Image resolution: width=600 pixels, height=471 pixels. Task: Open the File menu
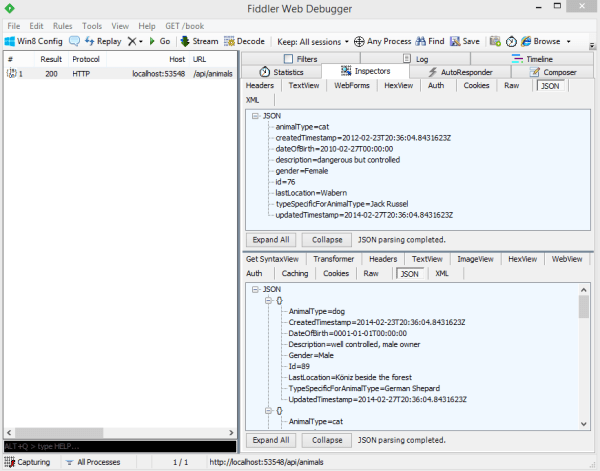[x=14, y=26]
